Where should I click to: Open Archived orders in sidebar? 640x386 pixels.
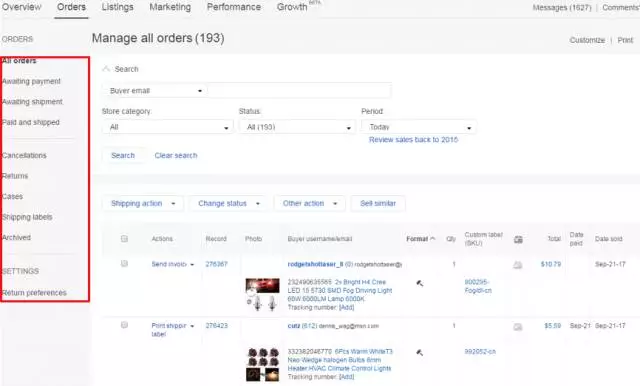point(16,237)
